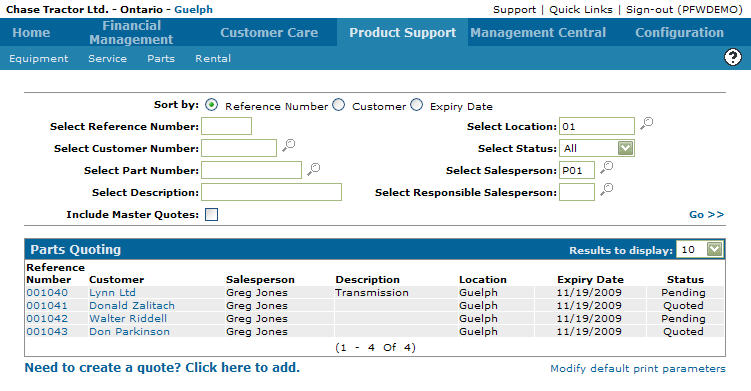This screenshot has height=391, width=751.
Task: Click Pending status for quote 001040
Action: (683, 292)
